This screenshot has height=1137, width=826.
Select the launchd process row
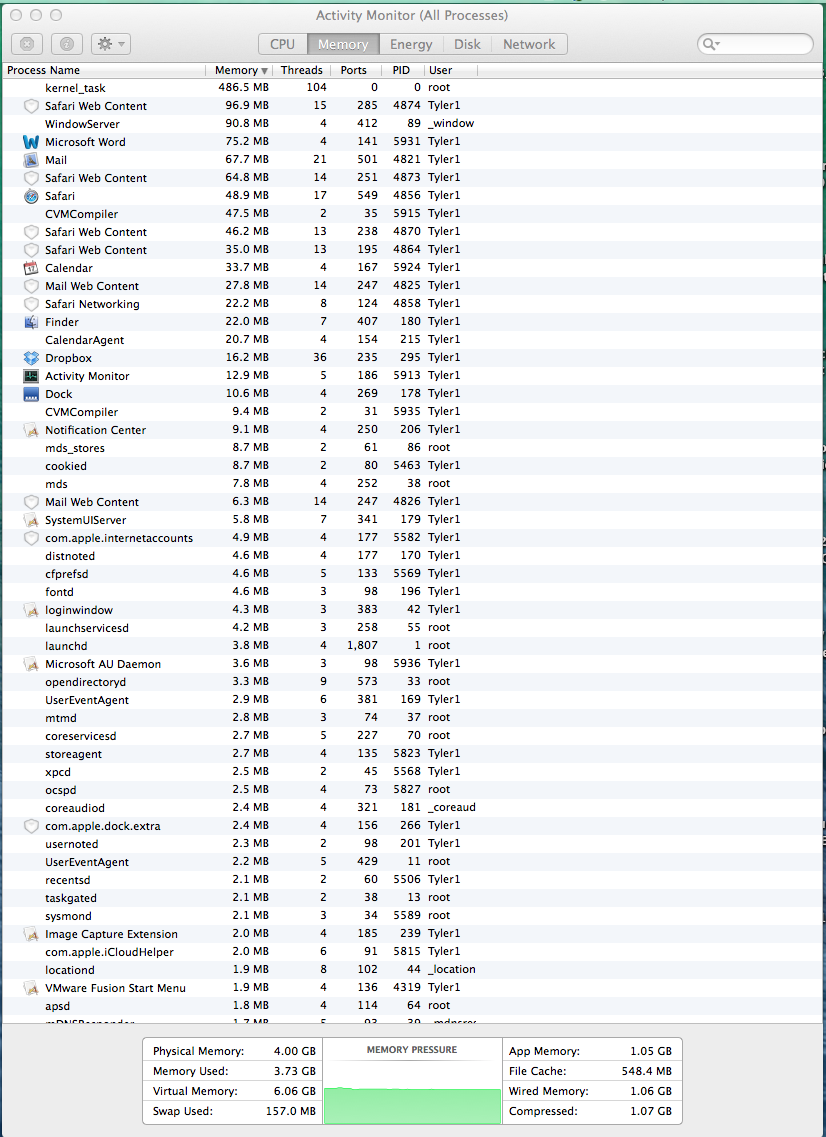pyautogui.click(x=412, y=646)
